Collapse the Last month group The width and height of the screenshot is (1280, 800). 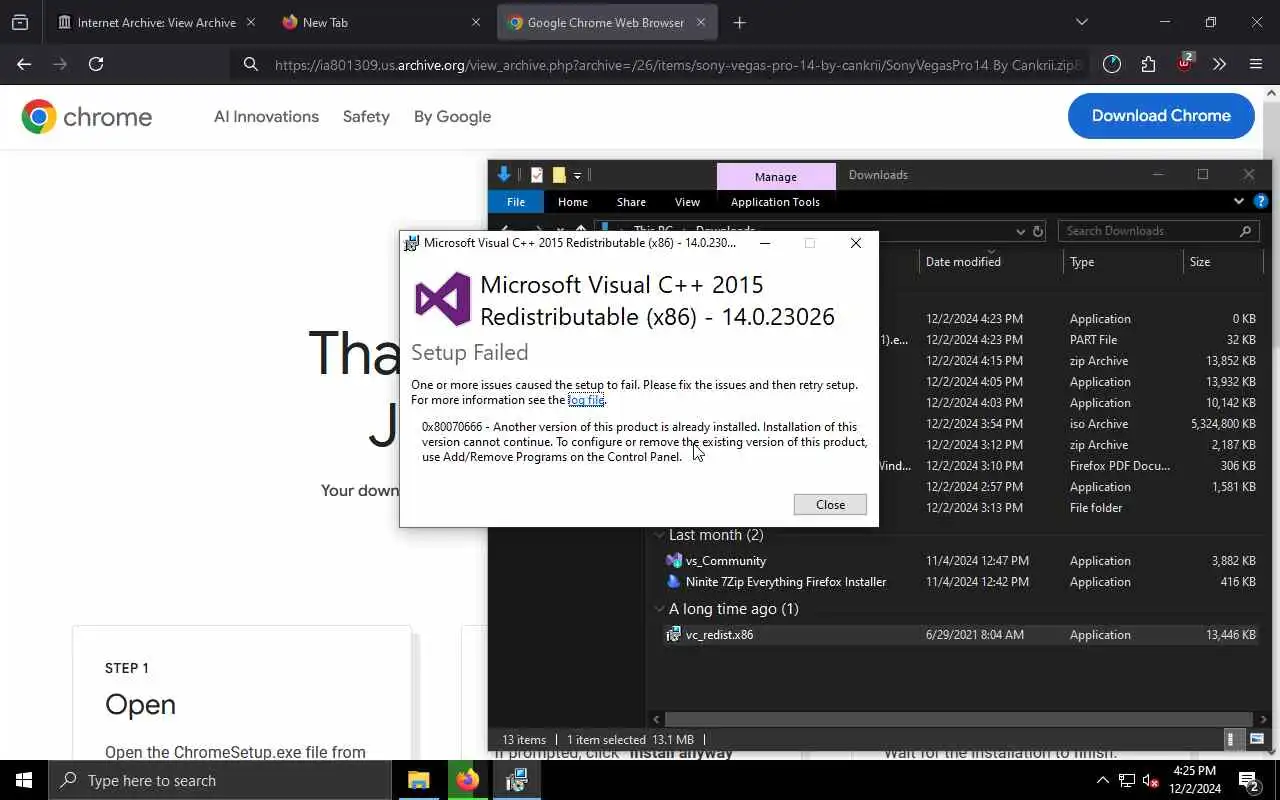tap(659, 535)
